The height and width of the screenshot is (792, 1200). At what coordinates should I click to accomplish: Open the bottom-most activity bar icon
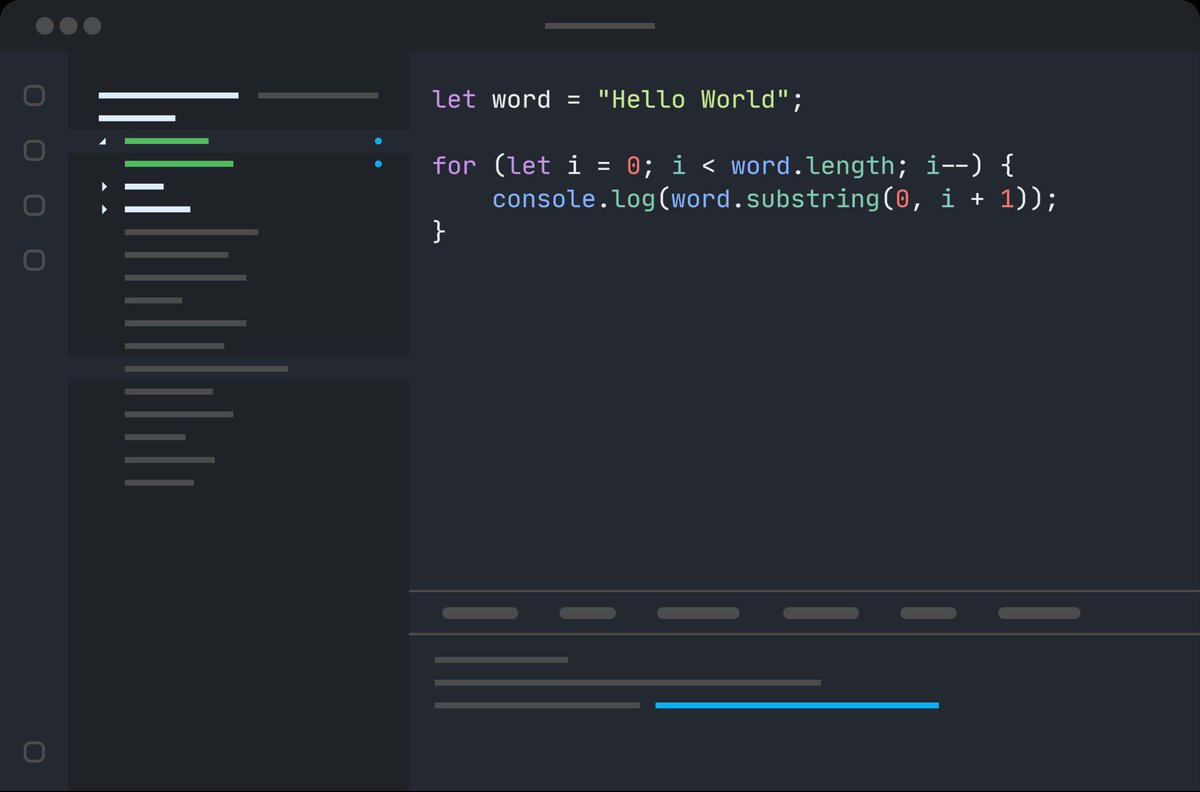pyautogui.click(x=34, y=752)
